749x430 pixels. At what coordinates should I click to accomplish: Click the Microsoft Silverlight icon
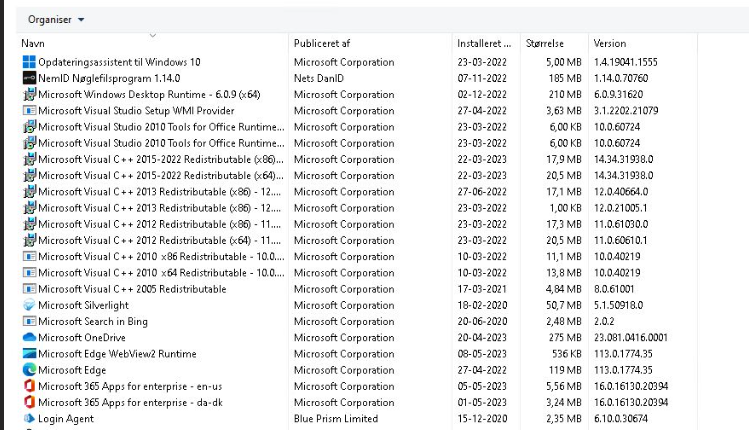29,305
